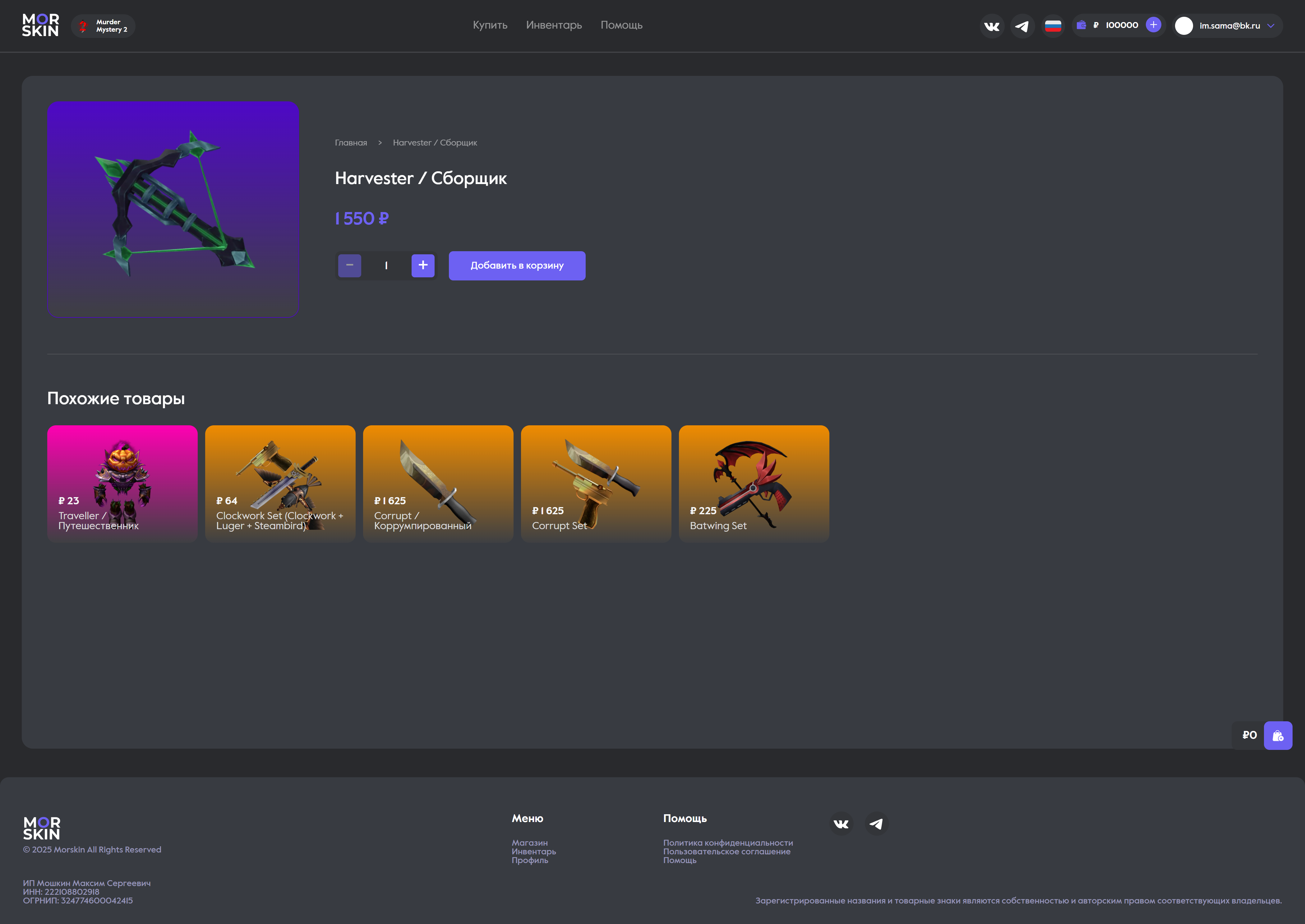Click the Harvester / Сборщик breadcrumb

[x=435, y=143]
